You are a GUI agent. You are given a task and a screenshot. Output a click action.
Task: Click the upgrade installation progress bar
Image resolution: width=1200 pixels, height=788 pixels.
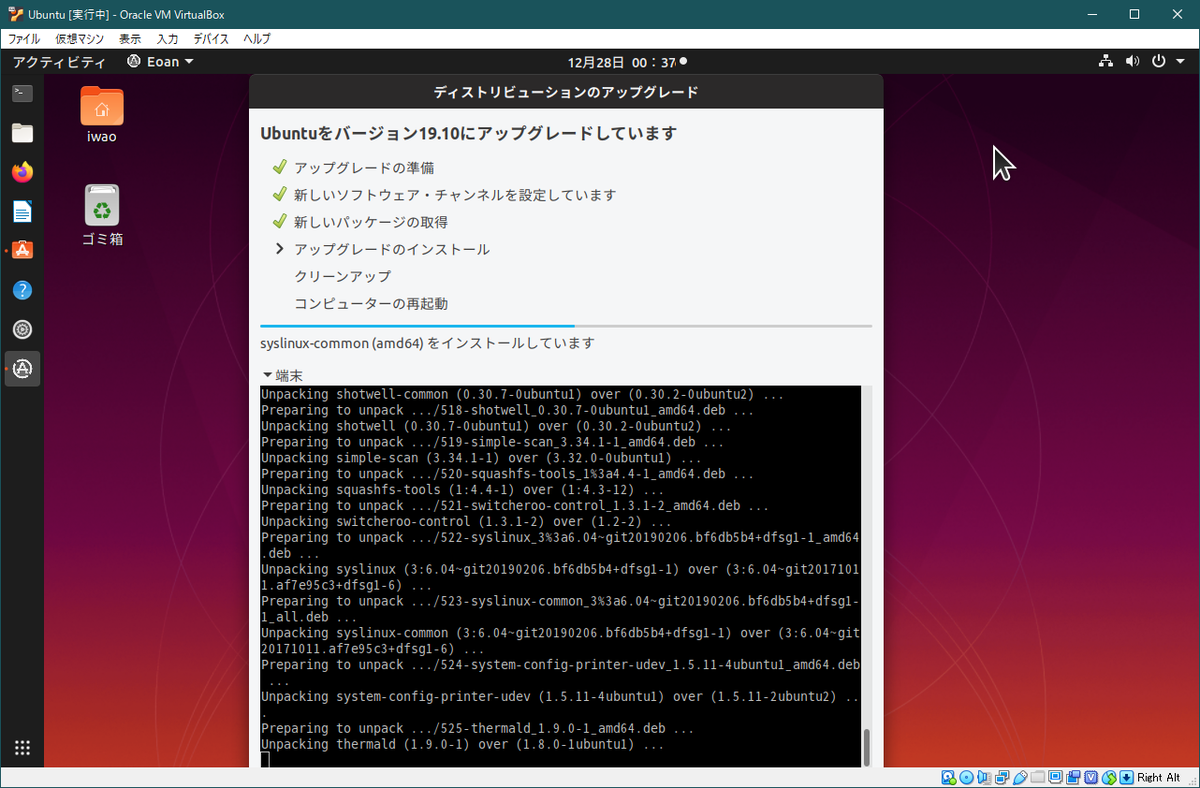coord(566,326)
